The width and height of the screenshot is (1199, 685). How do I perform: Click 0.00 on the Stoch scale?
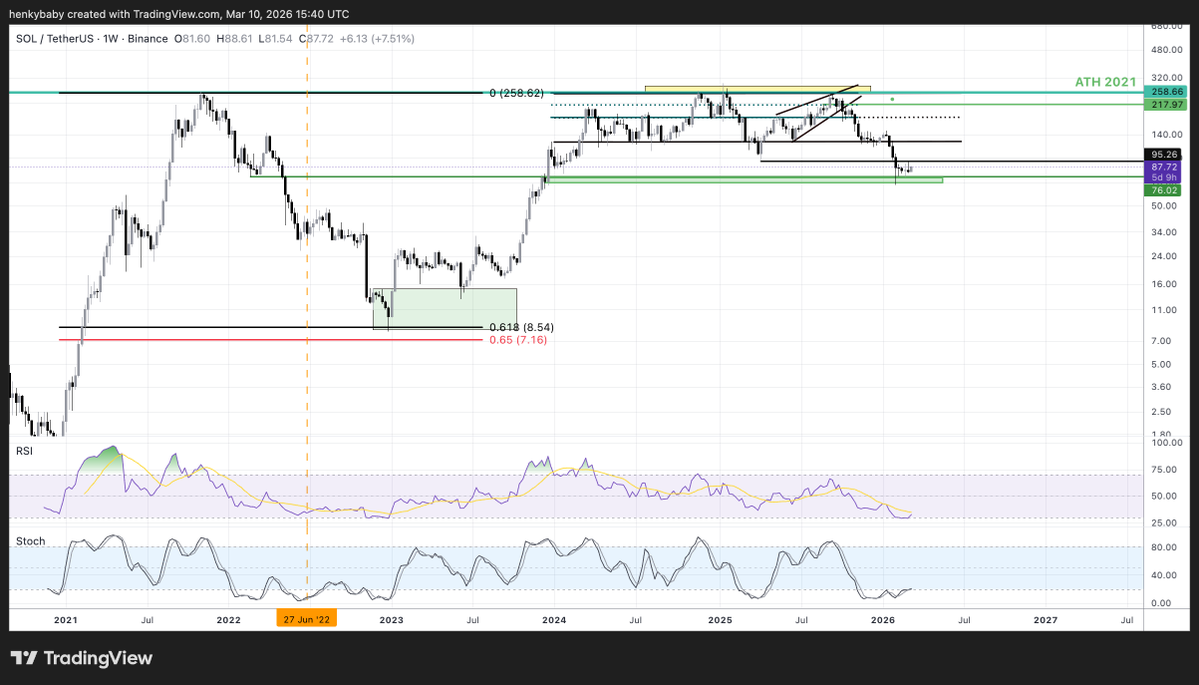(x=1161, y=603)
